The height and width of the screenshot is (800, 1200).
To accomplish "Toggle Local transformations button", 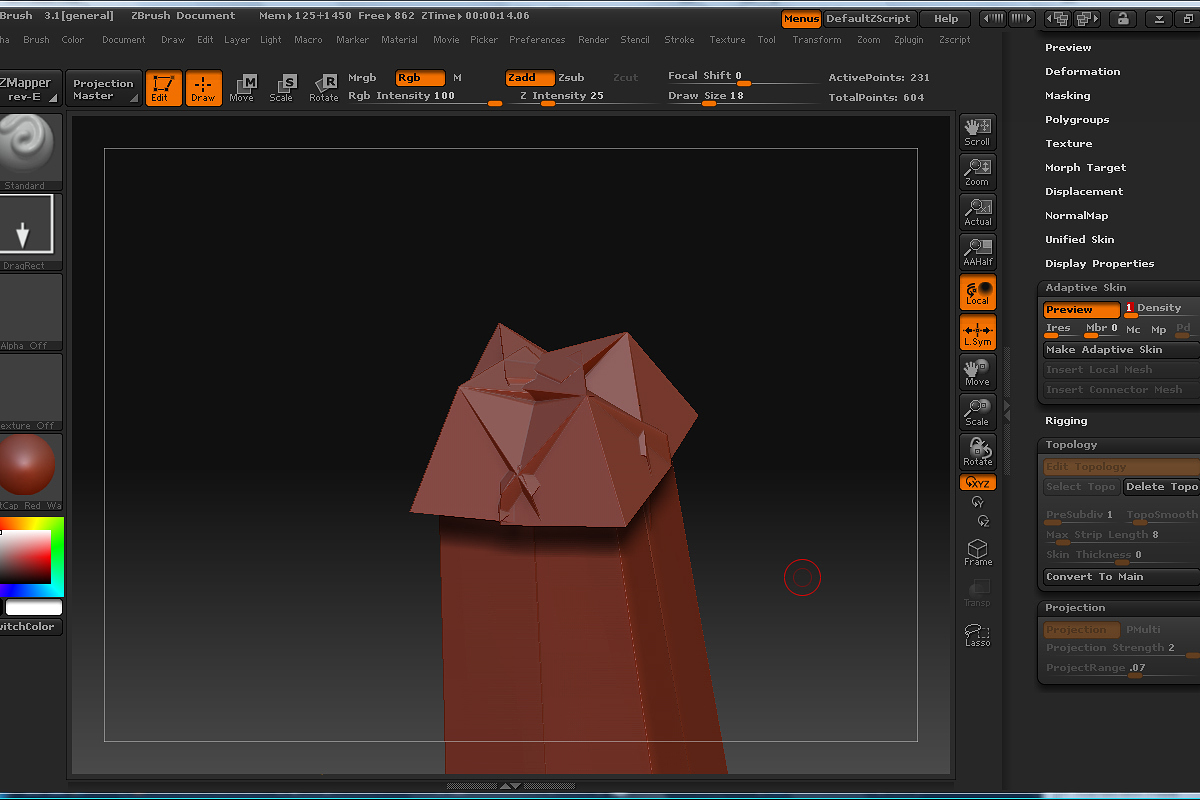I will click(x=977, y=292).
